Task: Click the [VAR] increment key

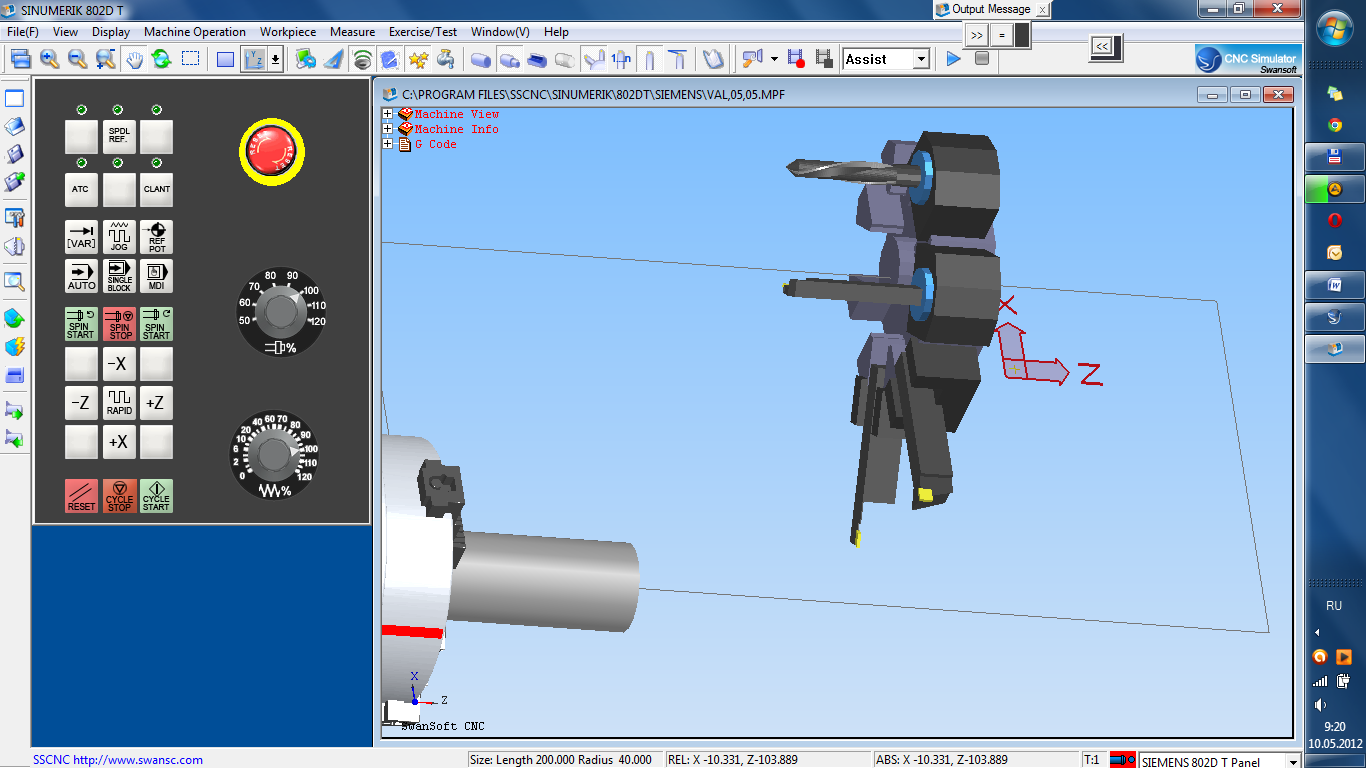Action: click(81, 236)
